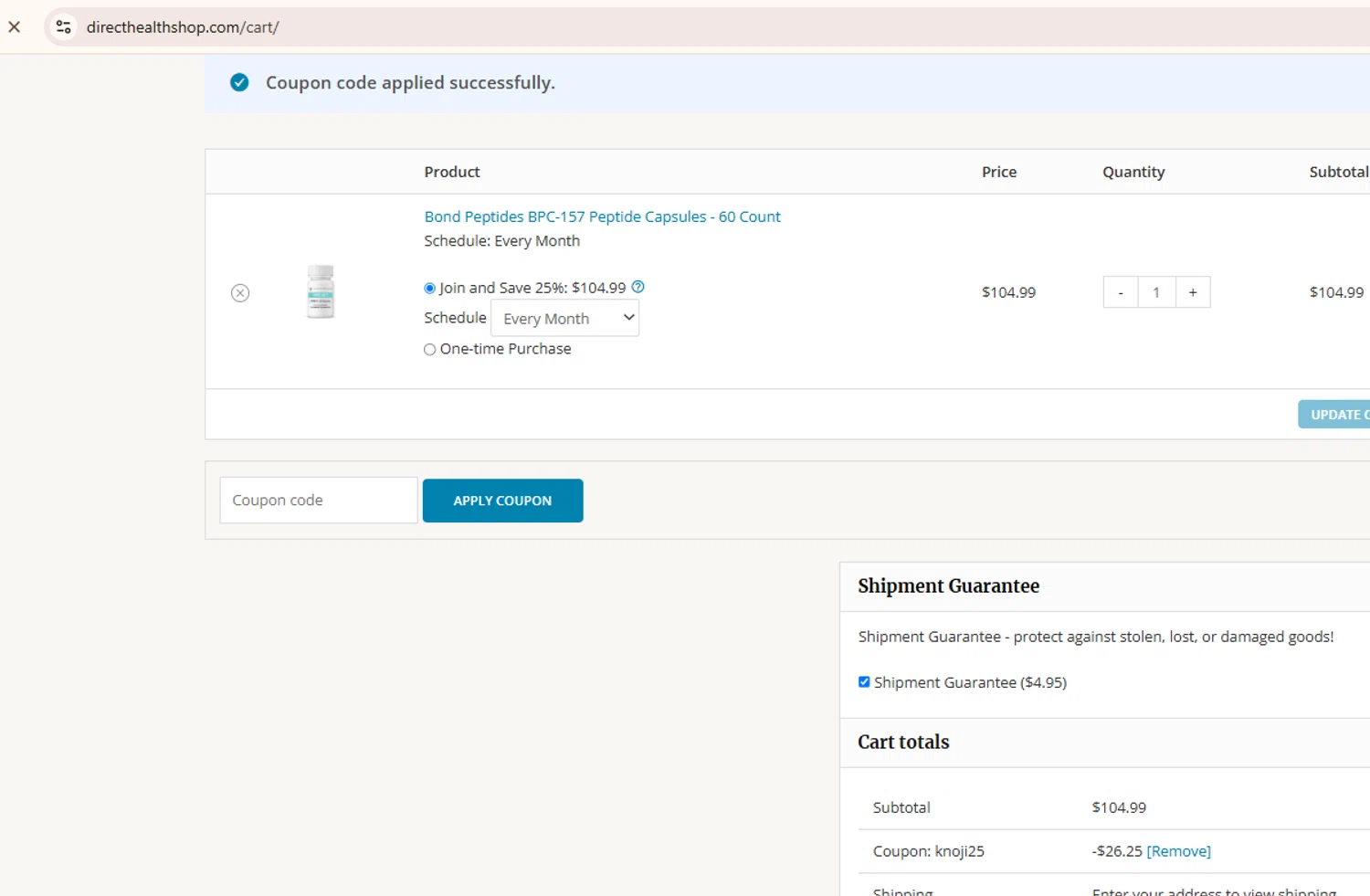This screenshot has width=1370, height=896.
Task: Click the quantity field showing 1
Action: point(1156,292)
